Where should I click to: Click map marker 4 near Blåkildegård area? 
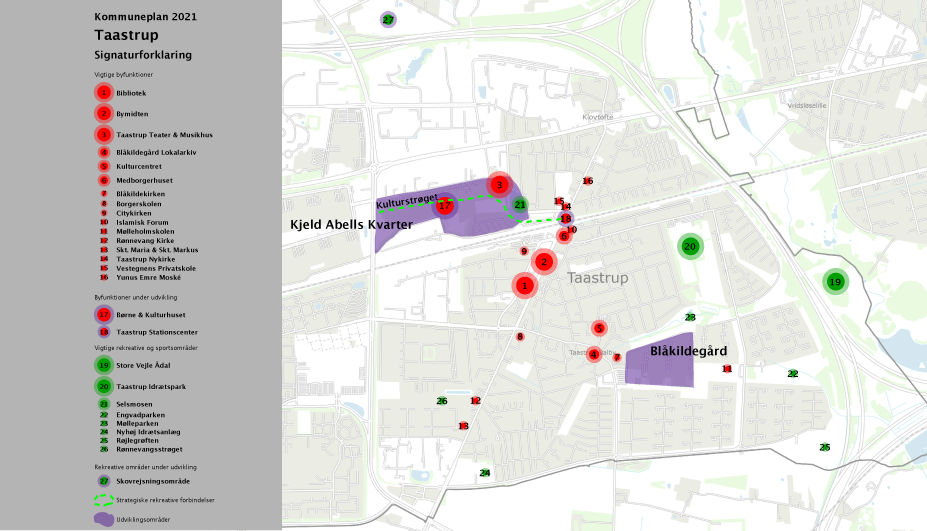(594, 354)
